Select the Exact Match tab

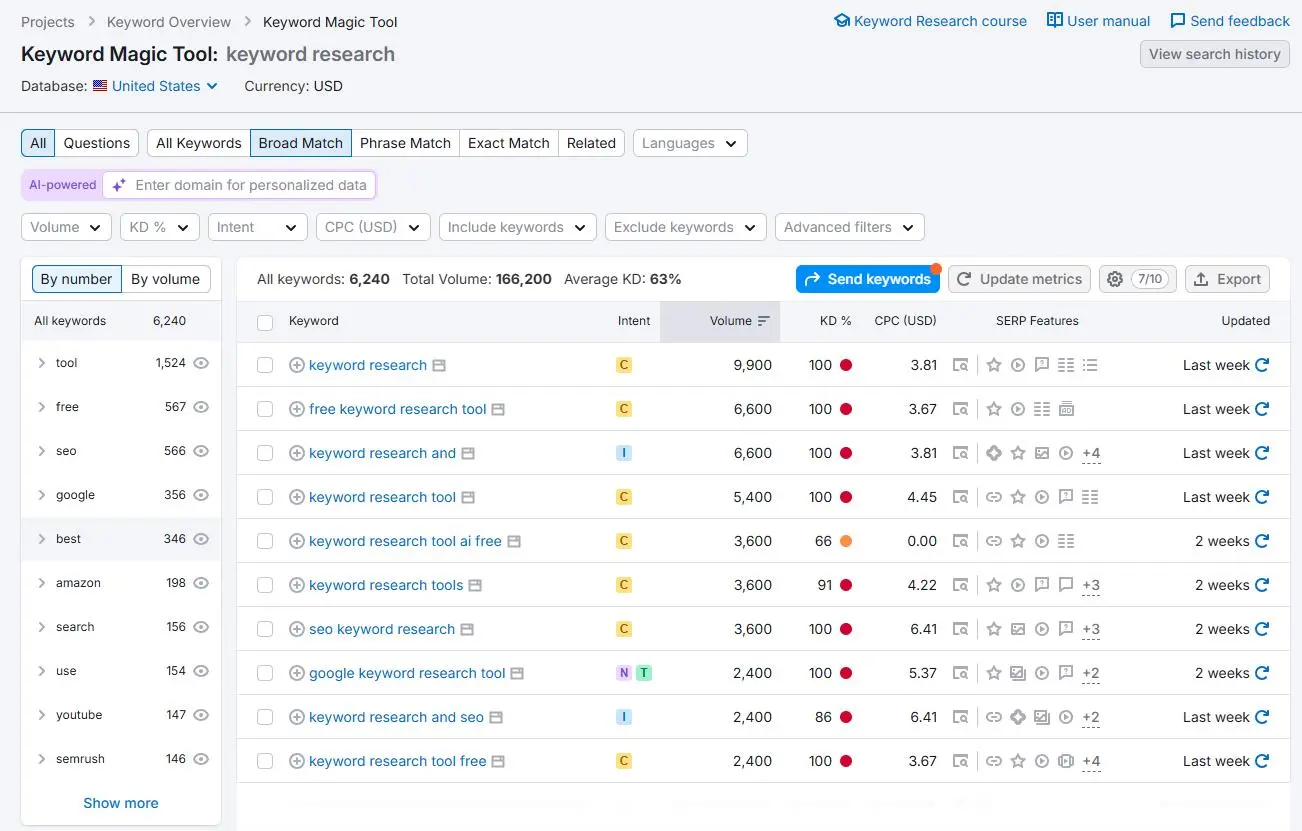point(509,143)
